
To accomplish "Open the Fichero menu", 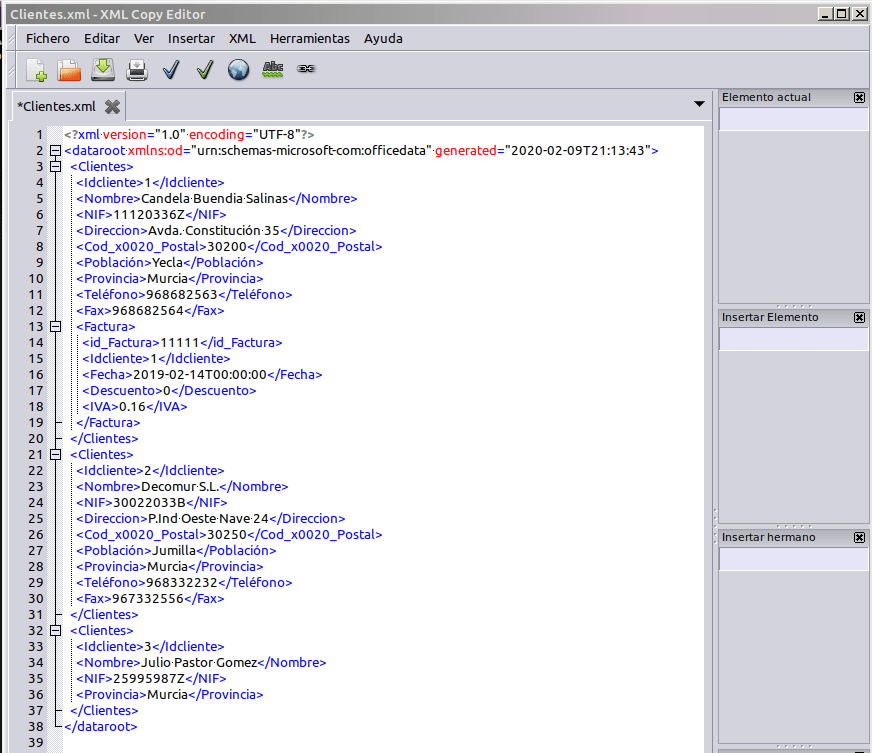I will 48,38.
